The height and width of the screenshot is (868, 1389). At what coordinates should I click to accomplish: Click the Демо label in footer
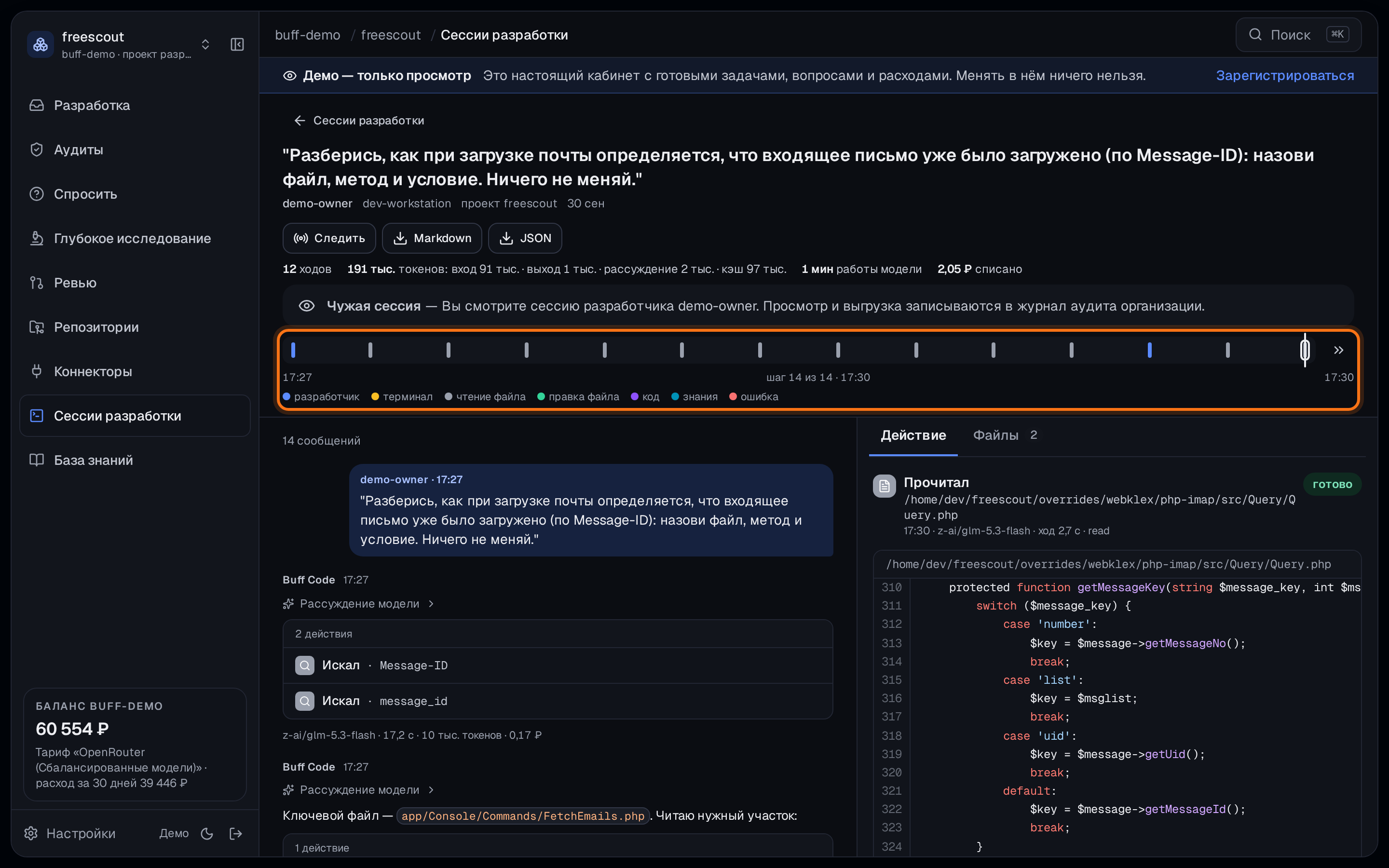tap(174, 833)
